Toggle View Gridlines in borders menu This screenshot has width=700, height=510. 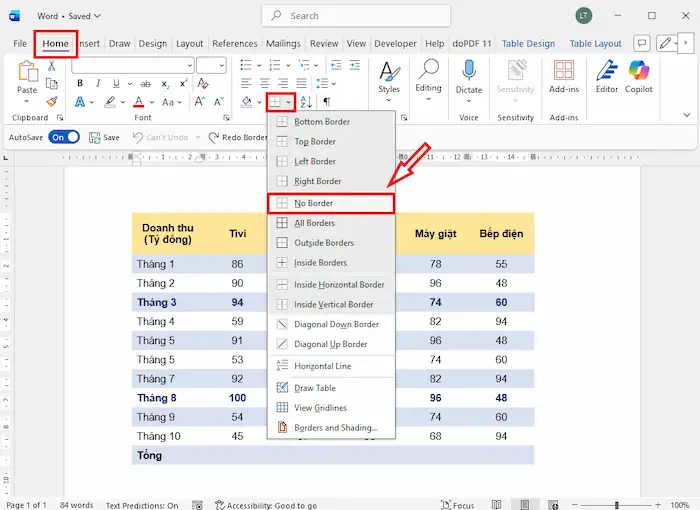click(x=322, y=408)
